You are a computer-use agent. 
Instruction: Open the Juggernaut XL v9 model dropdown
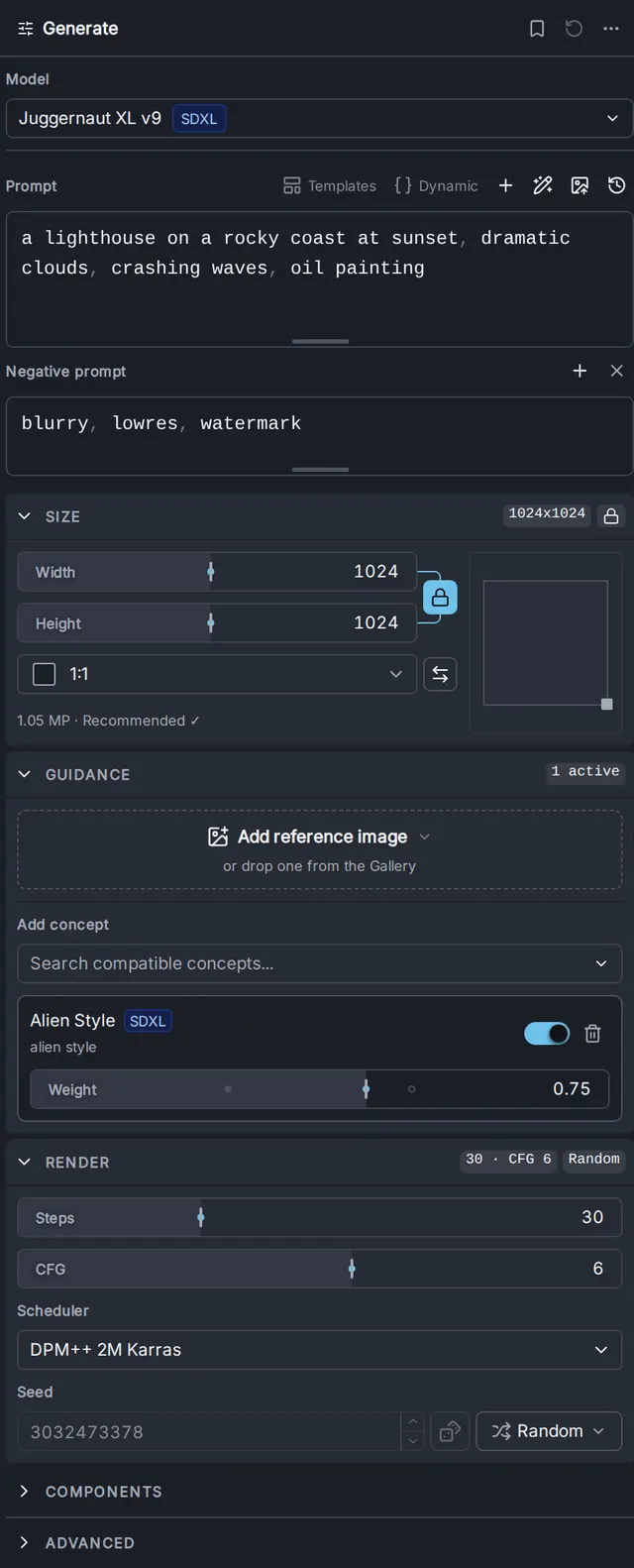319,118
